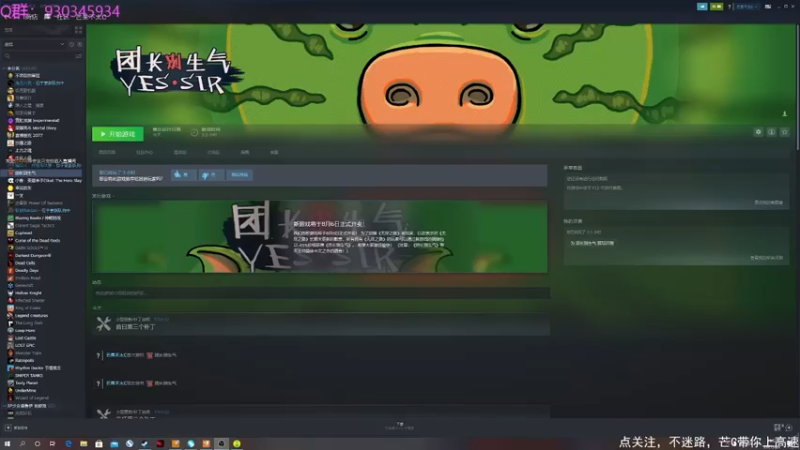Viewport: 800px width, 450px height.
Task: Open the Downloads manager at bottom center
Action: tap(400, 426)
